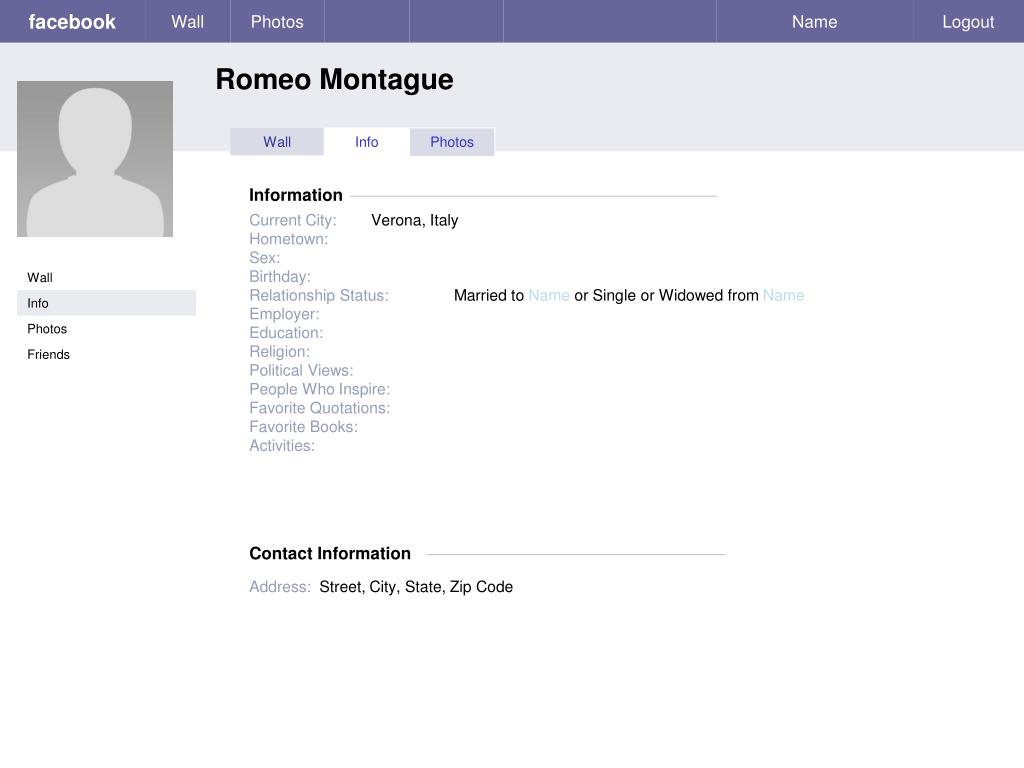Screen dimensions: 1024x768
Task: Select Info in the left sidebar
Action: [x=106, y=303]
